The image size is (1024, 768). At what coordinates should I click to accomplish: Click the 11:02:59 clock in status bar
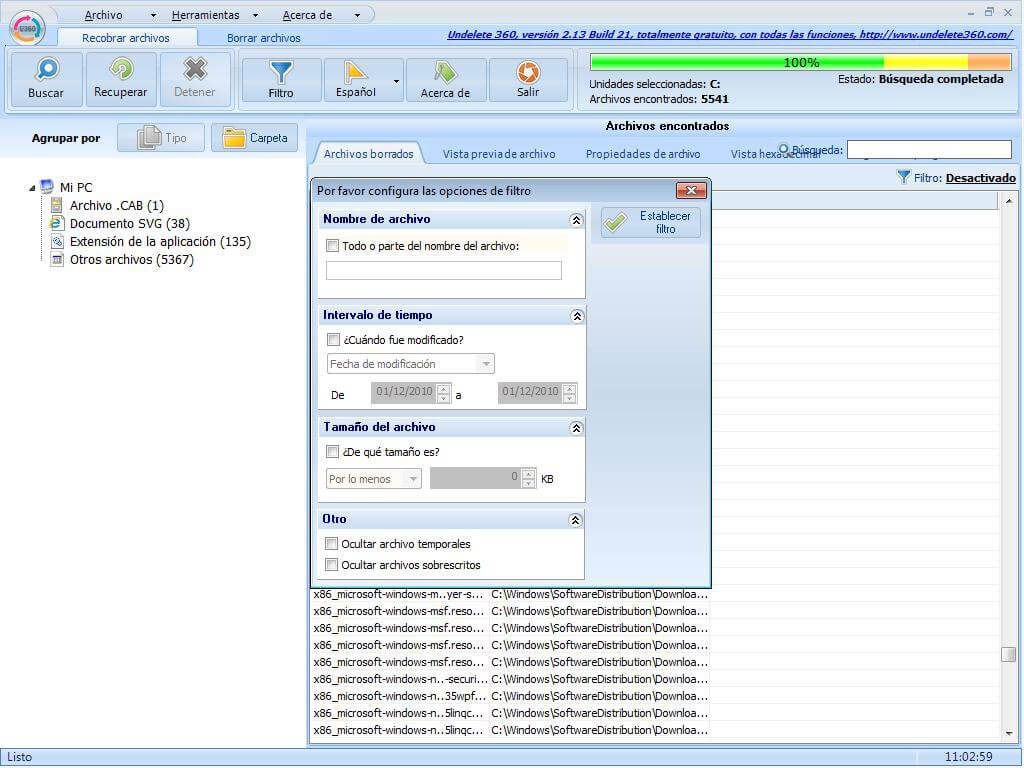click(968, 757)
